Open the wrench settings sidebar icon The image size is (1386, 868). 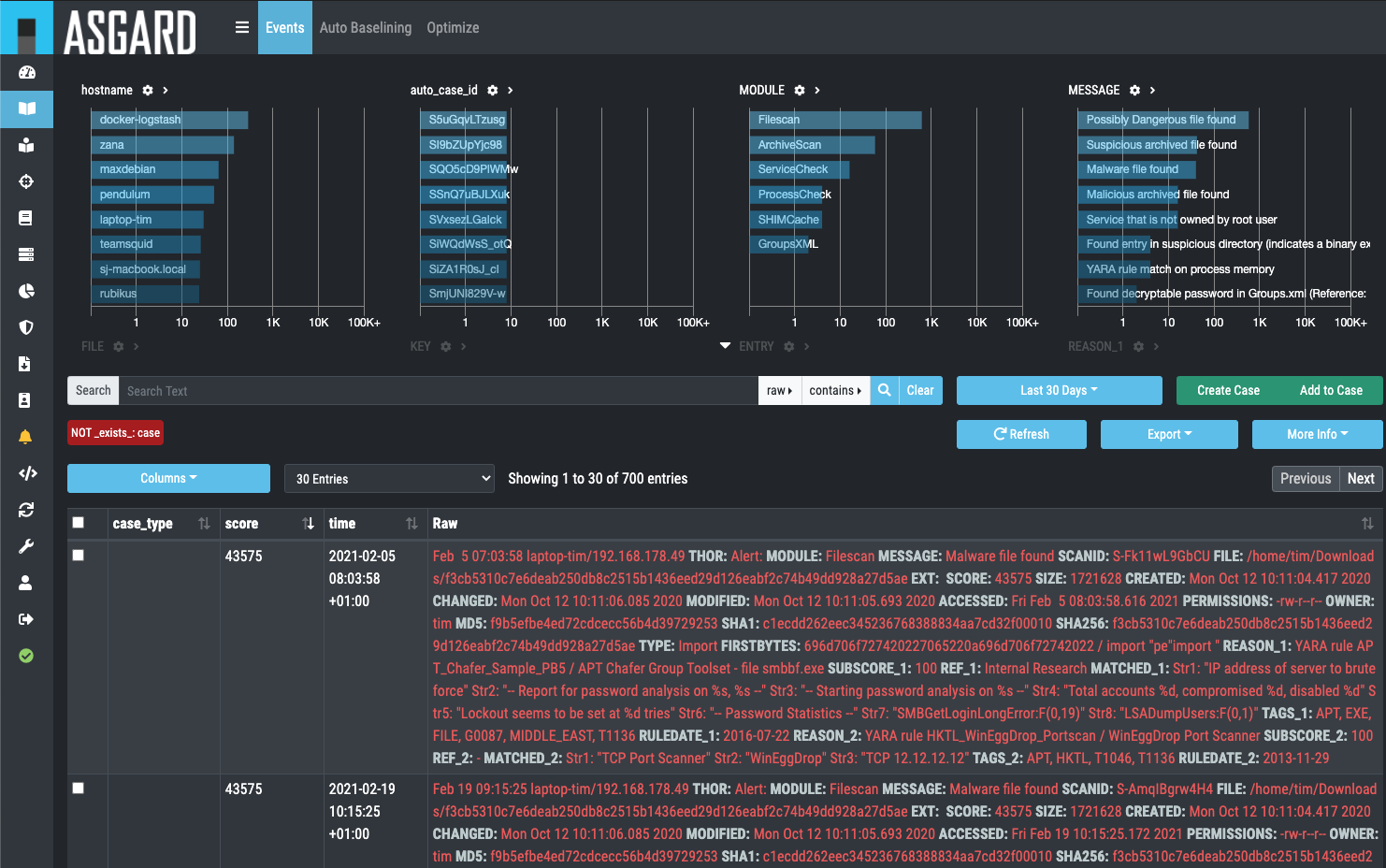point(26,546)
